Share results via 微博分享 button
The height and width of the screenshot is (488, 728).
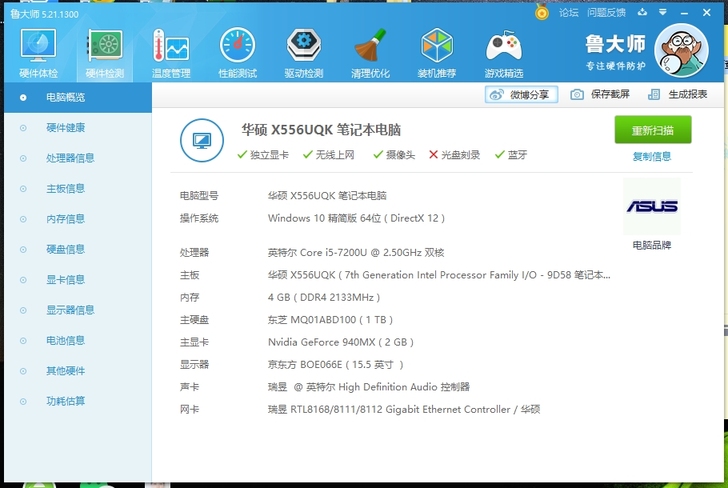(x=521, y=95)
